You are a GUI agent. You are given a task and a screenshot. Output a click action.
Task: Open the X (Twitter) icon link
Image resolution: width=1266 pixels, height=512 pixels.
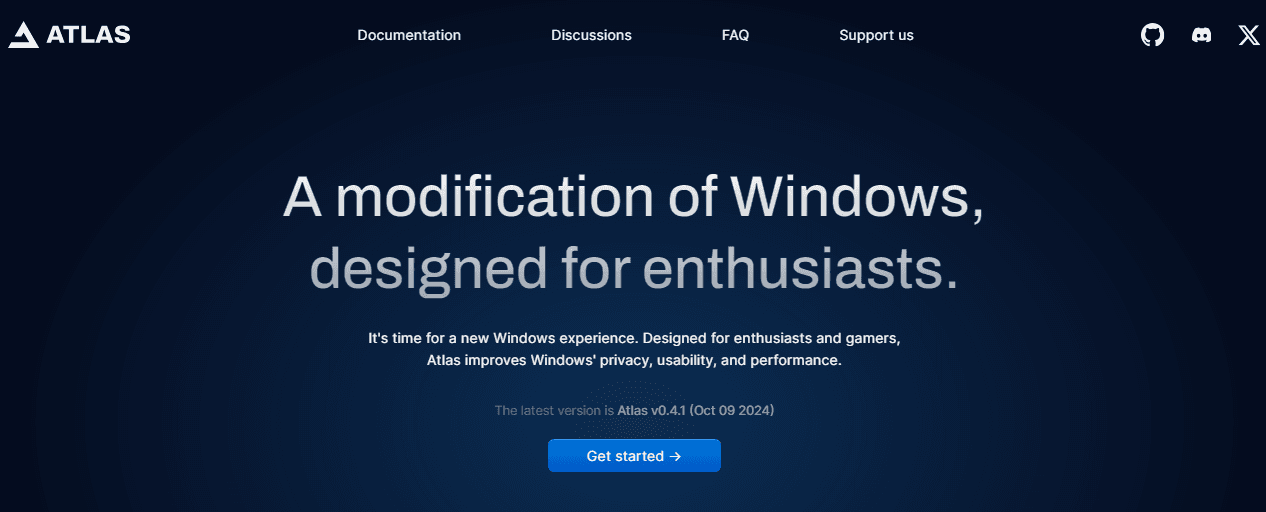[1249, 35]
